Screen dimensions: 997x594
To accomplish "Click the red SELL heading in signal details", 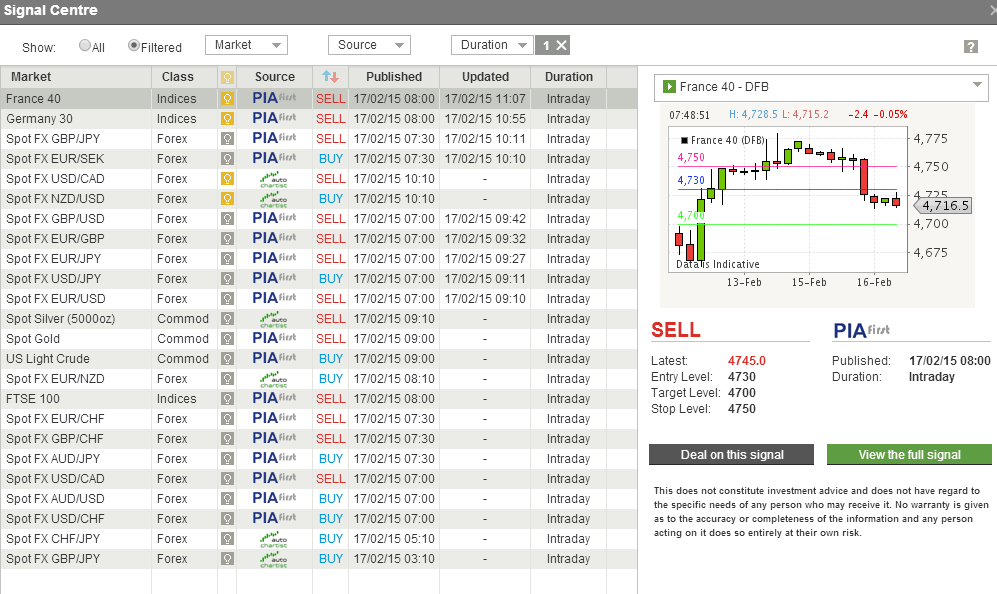I will tap(675, 330).
